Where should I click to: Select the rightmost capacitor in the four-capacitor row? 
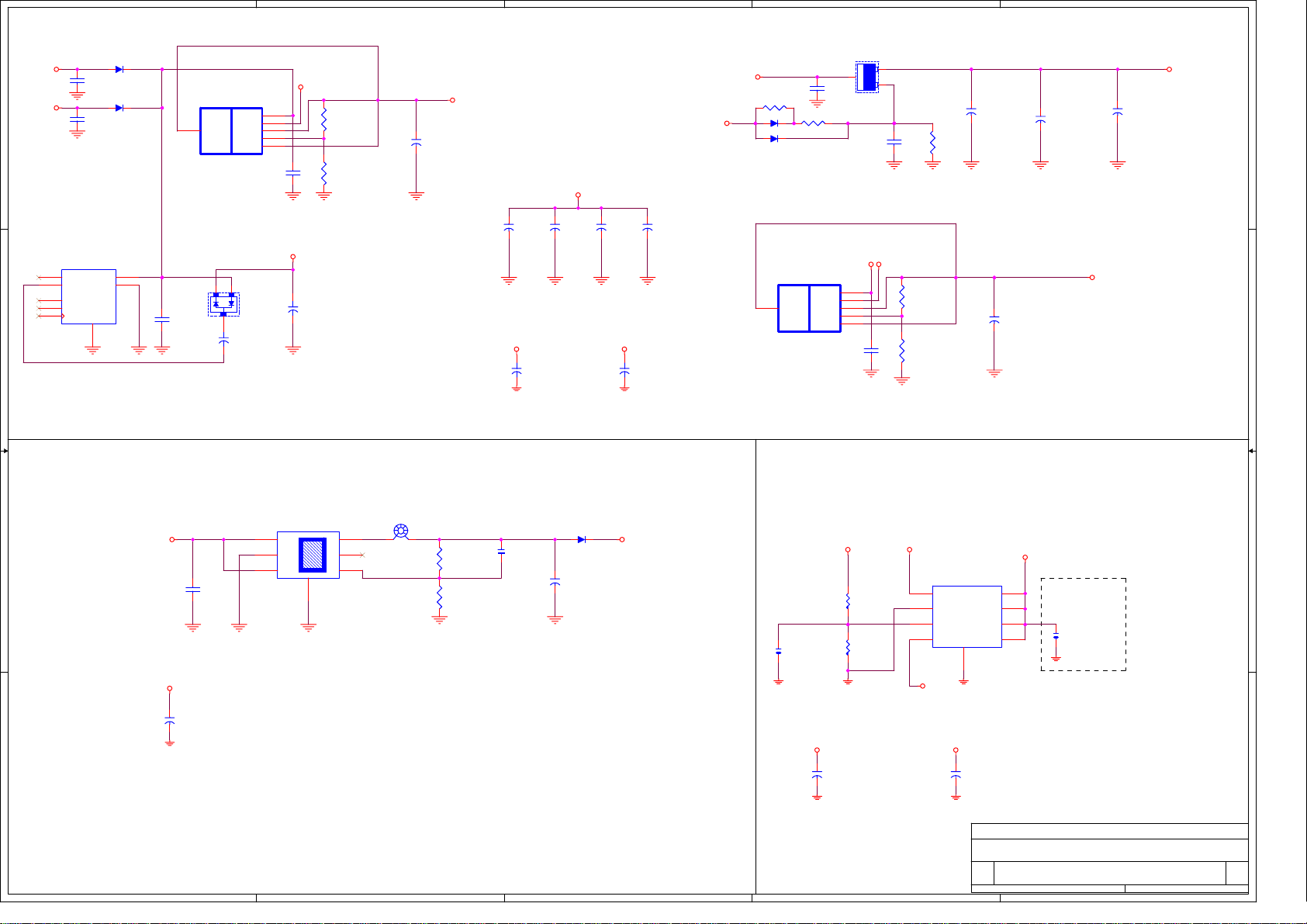pos(648,228)
